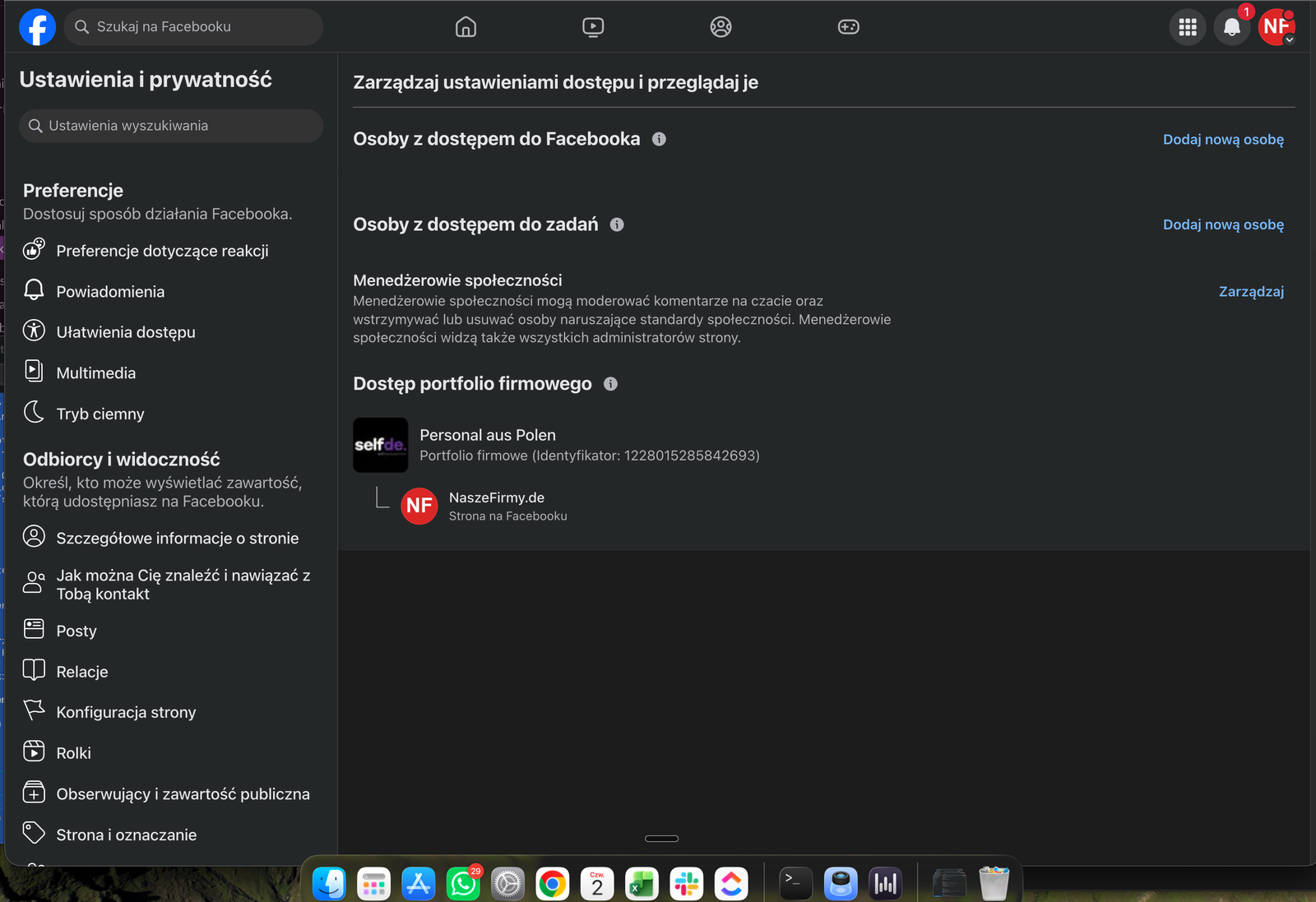Go to Konfiguracja strony
The height and width of the screenshot is (902, 1316).
(126, 712)
